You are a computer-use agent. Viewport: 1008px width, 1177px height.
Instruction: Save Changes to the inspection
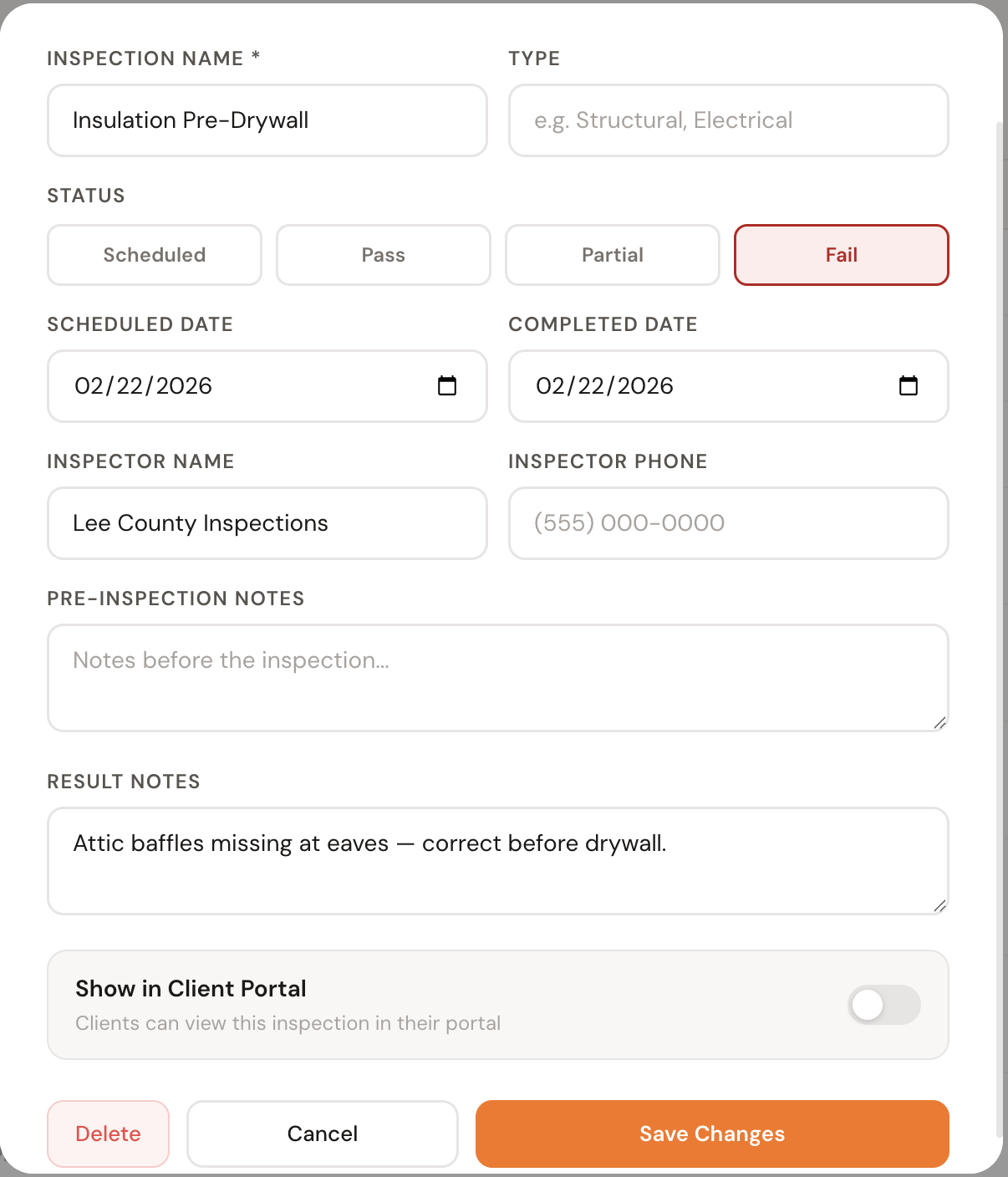click(x=712, y=1134)
